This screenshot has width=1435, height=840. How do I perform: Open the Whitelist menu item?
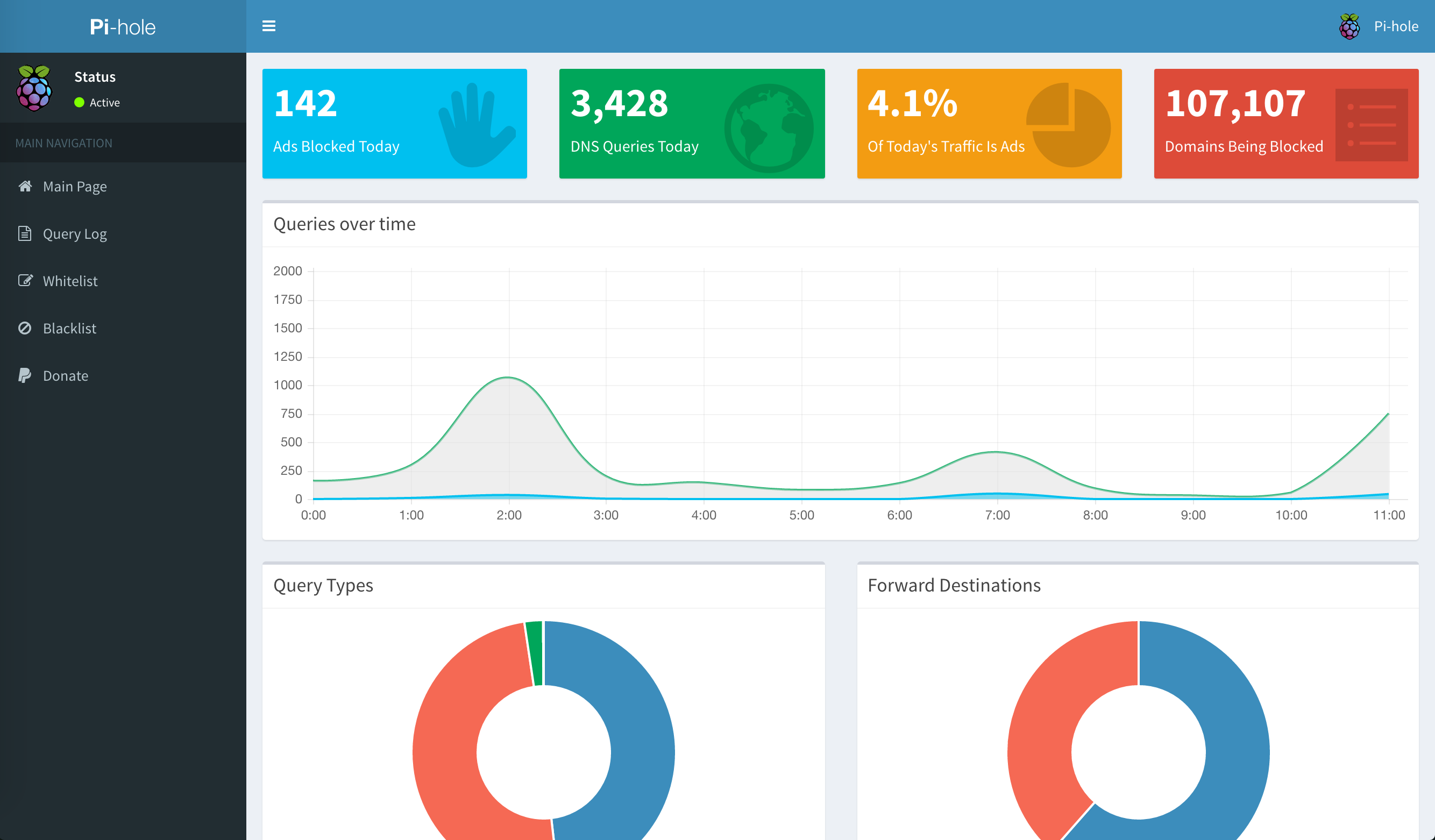[70, 281]
